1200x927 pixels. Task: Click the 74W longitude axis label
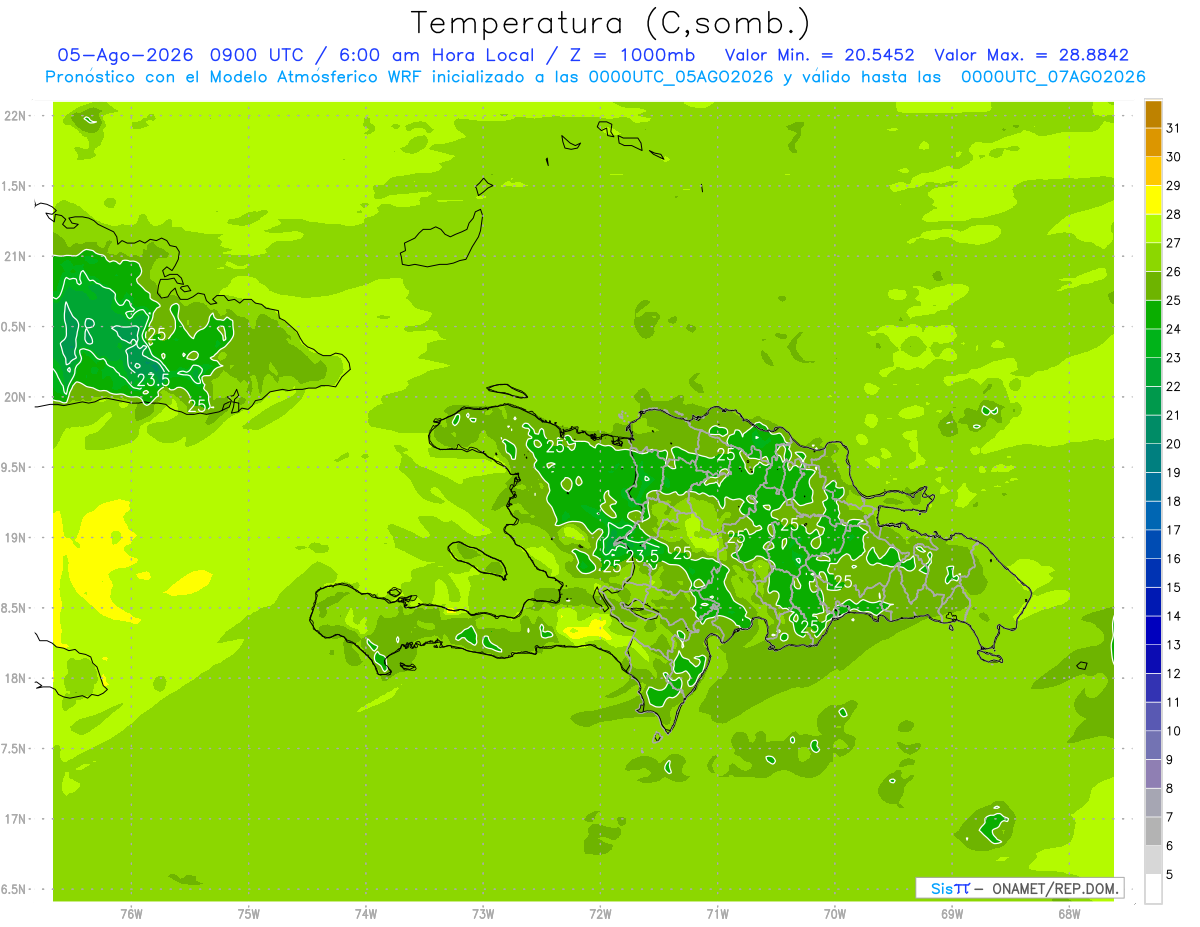point(366,914)
